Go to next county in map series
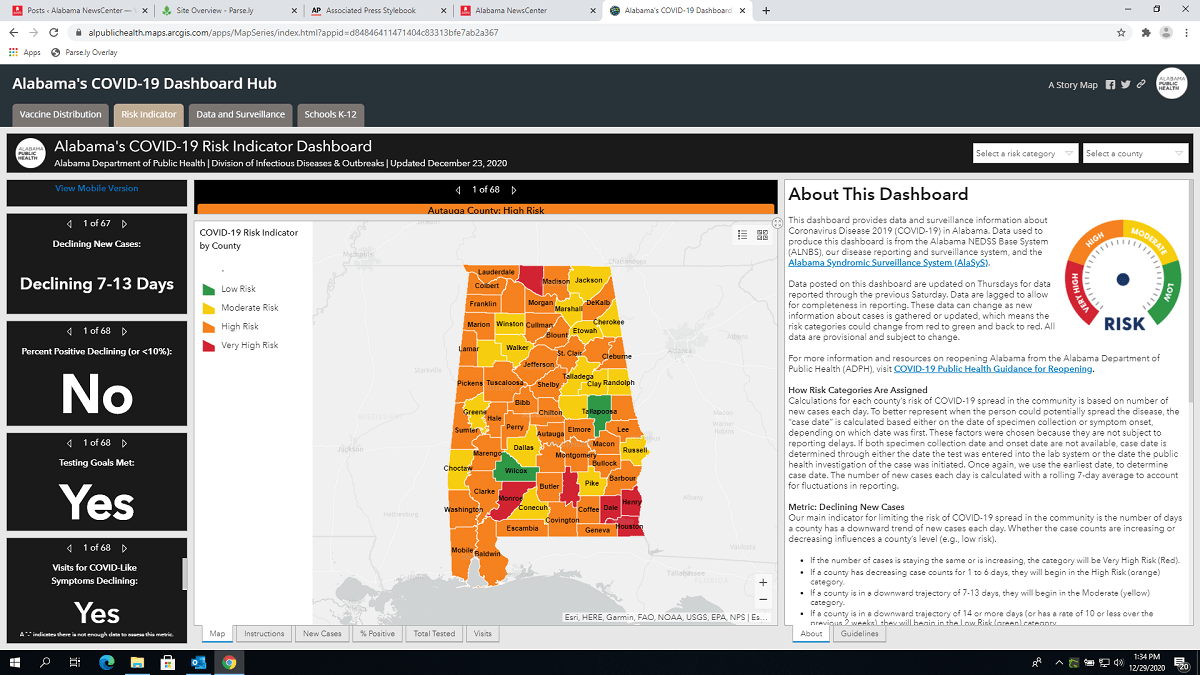Viewport: 1200px width, 675px height. [x=514, y=189]
